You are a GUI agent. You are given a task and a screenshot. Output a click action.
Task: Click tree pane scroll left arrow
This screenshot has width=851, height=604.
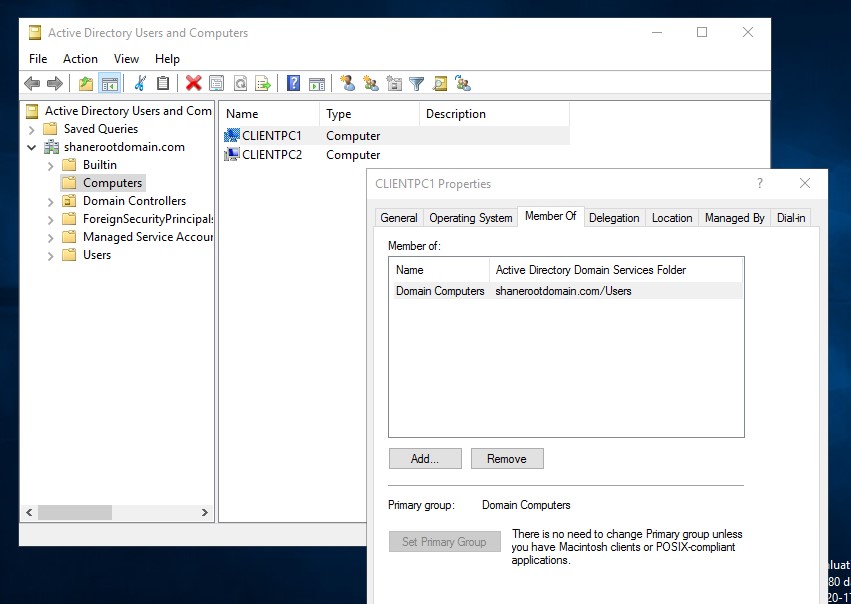29,512
